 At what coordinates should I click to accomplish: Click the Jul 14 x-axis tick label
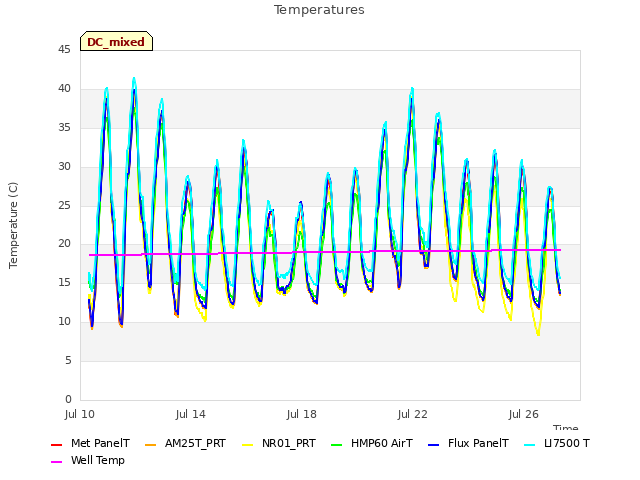191,414
